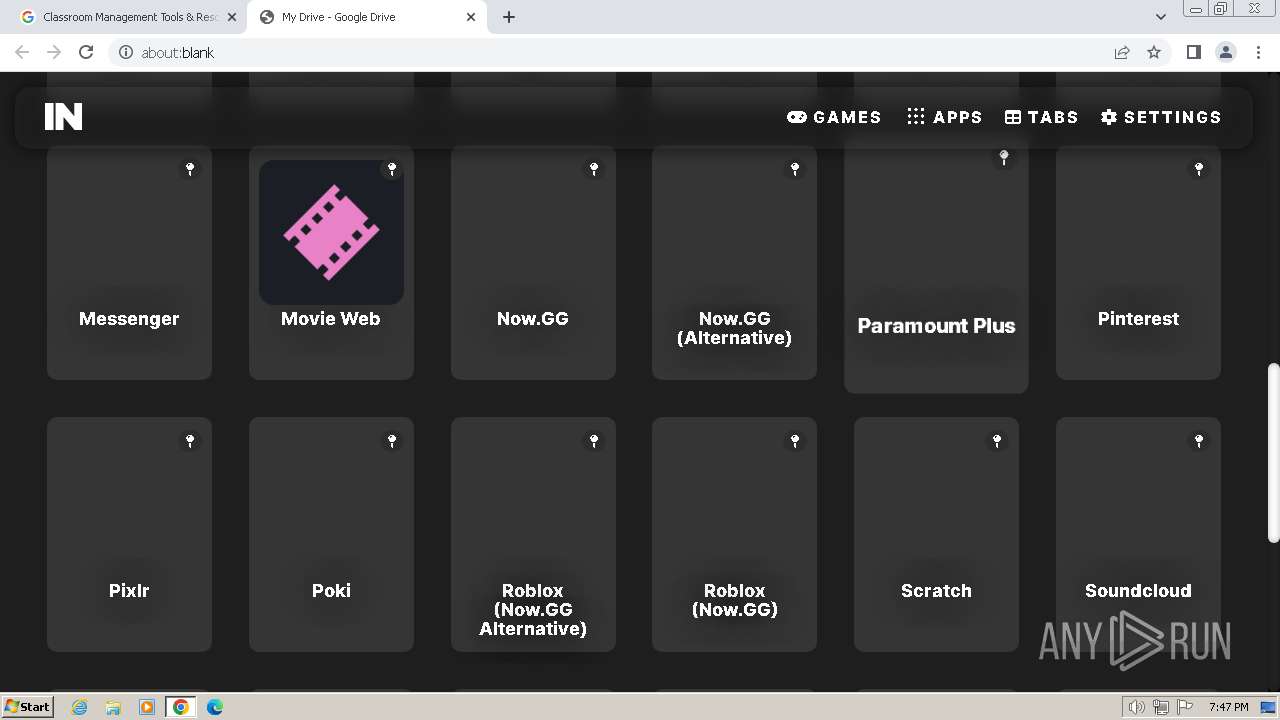Launch the Pixlr app
This screenshot has width=1280, height=720.
[x=129, y=535]
